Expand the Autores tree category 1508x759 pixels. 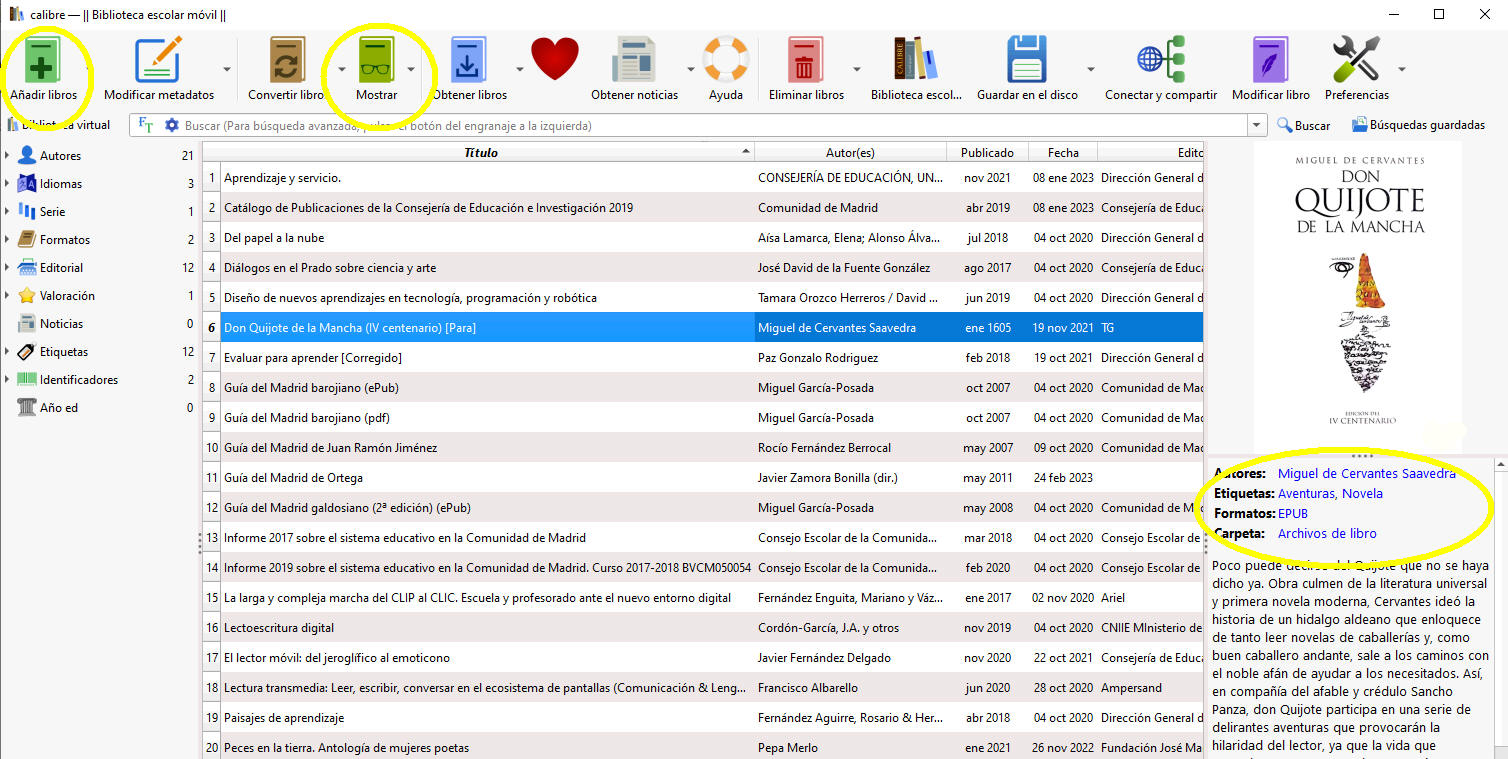(8, 156)
